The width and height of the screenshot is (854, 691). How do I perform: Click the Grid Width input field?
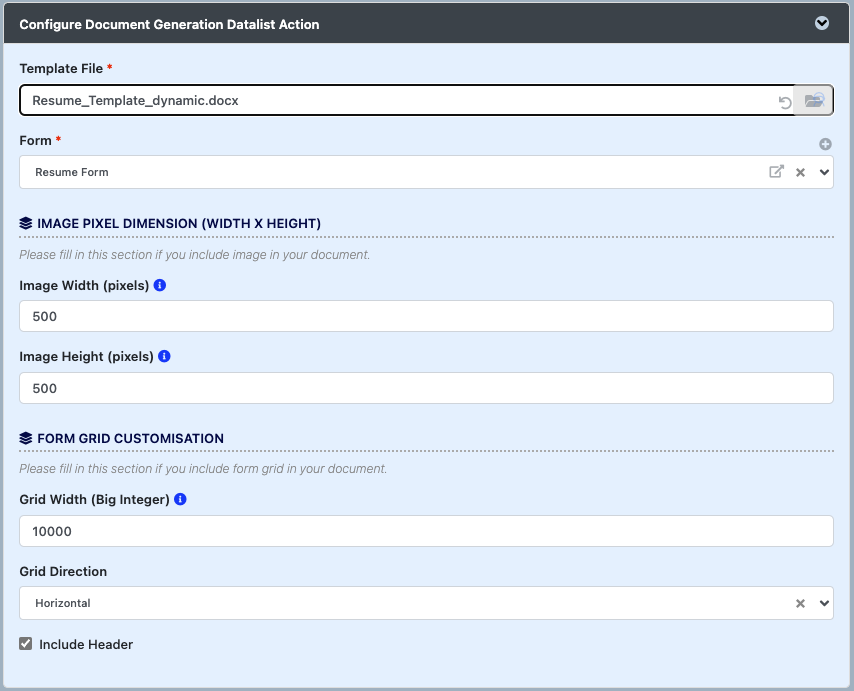click(x=426, y=532)
